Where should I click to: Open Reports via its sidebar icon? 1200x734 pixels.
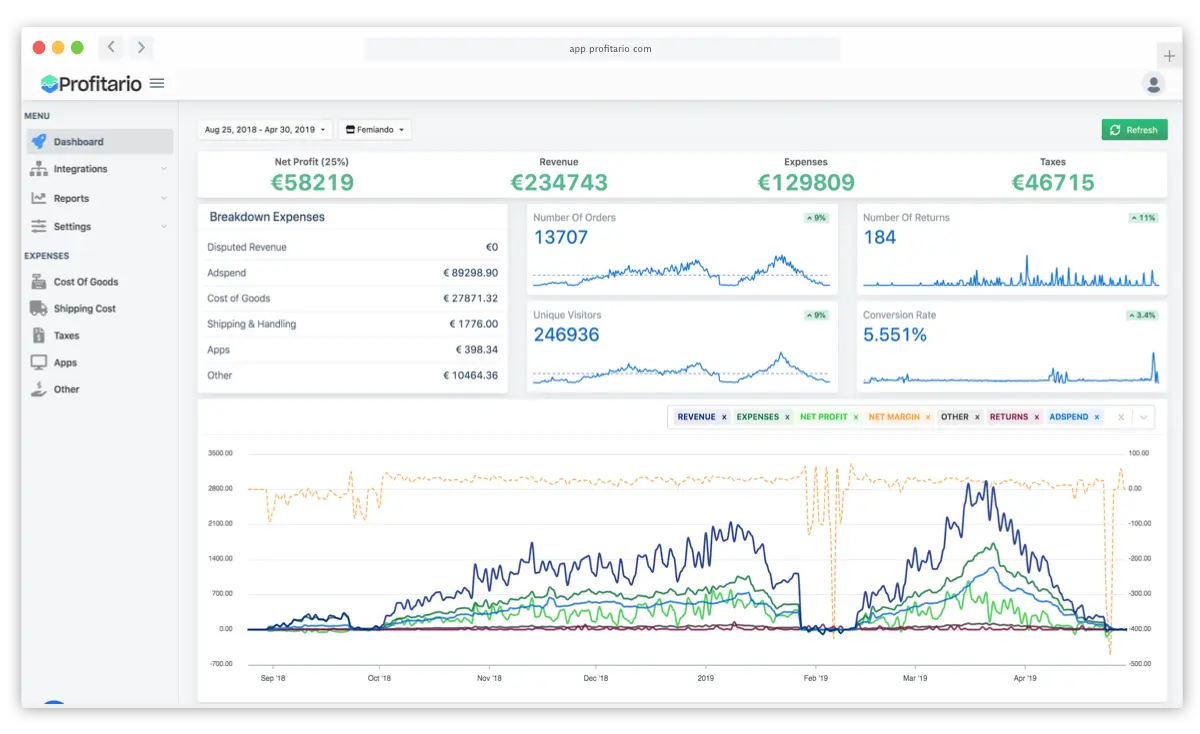(40, 197)
